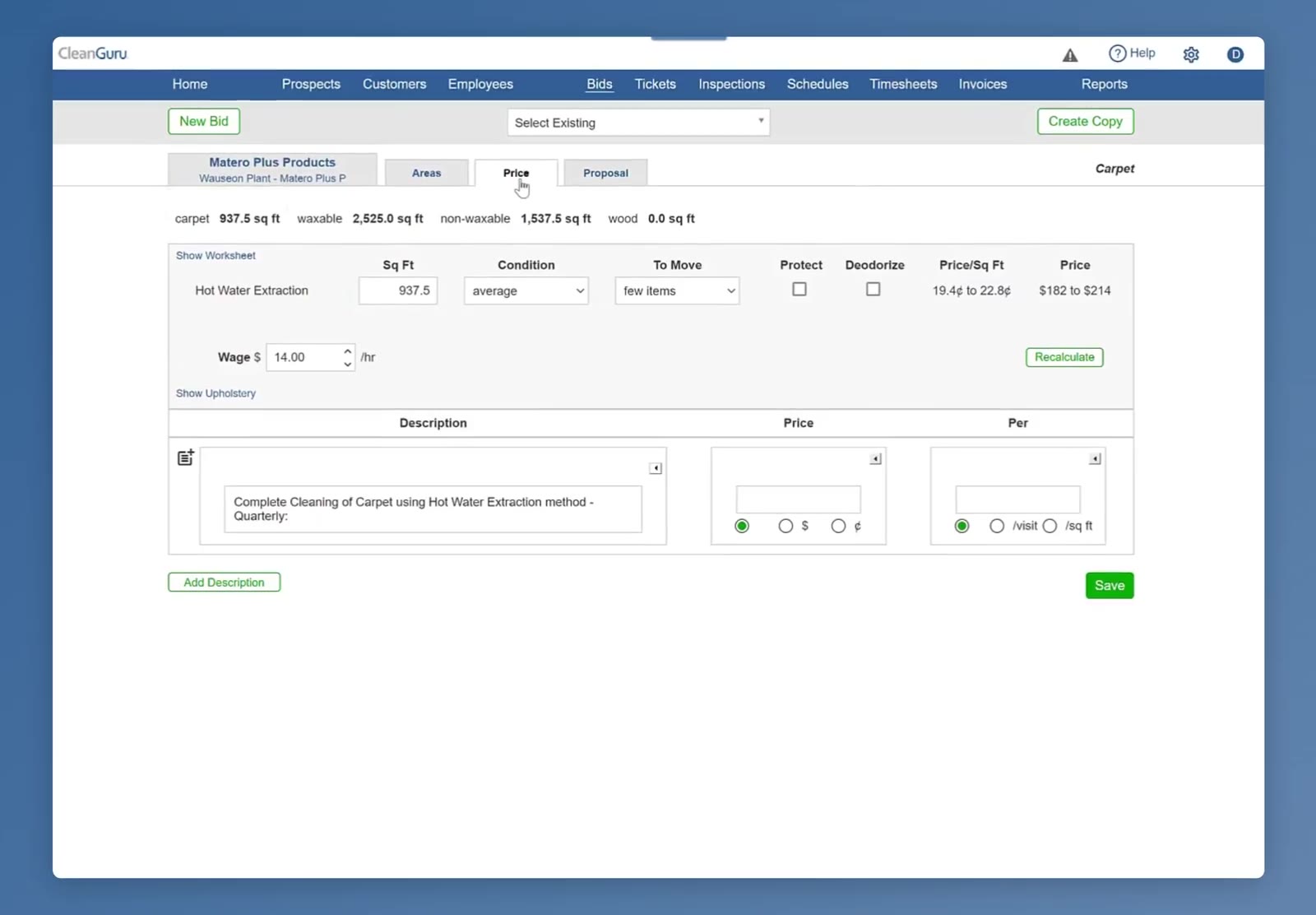
Task: Click the collapse arrow in the Price box
Action: [x=876, y=459]
